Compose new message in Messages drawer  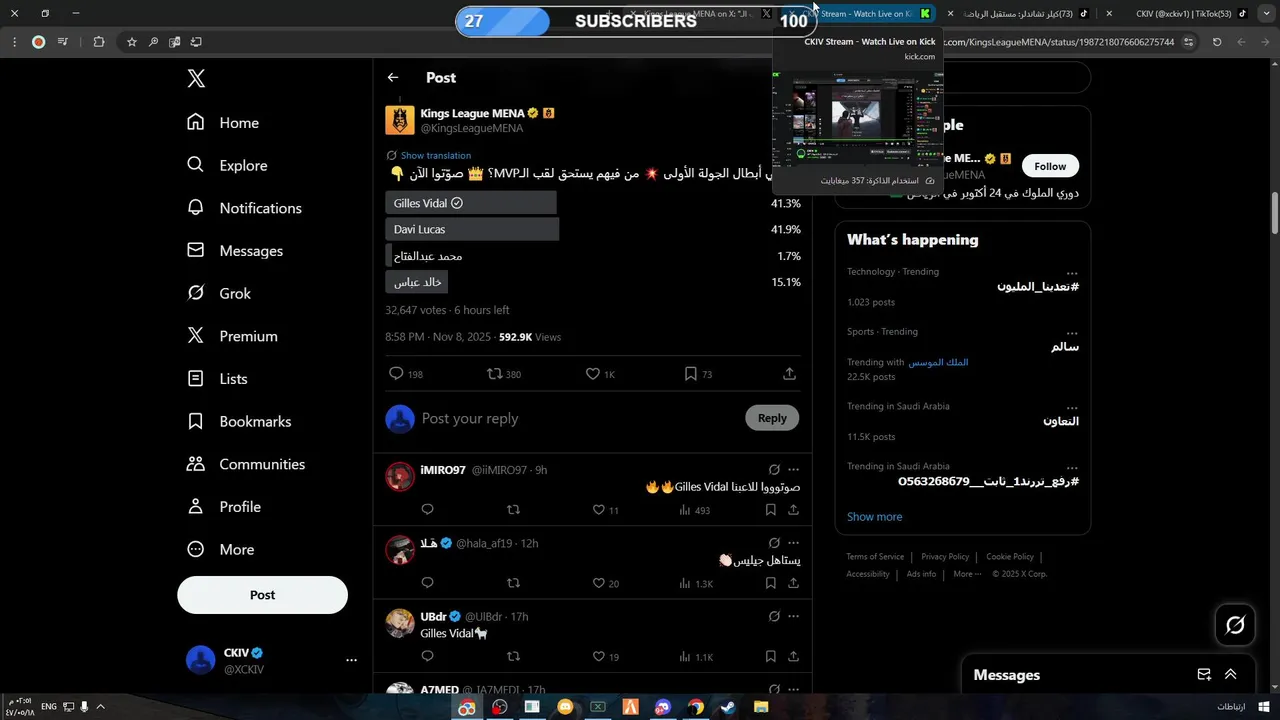point(1204,675)
